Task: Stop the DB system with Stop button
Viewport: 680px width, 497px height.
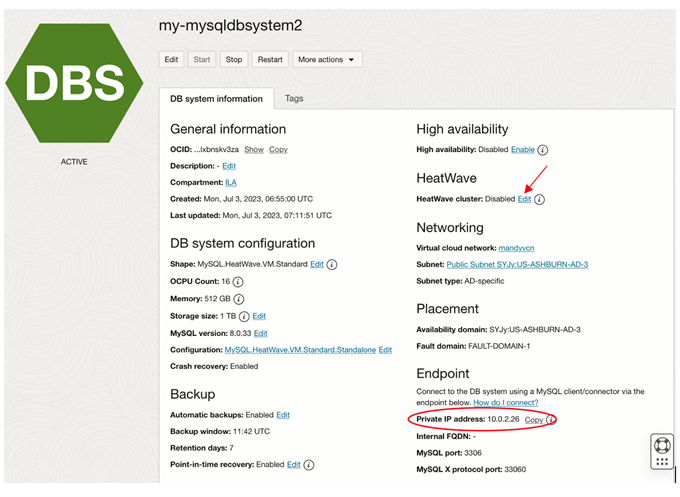Action: coord(234,59)
